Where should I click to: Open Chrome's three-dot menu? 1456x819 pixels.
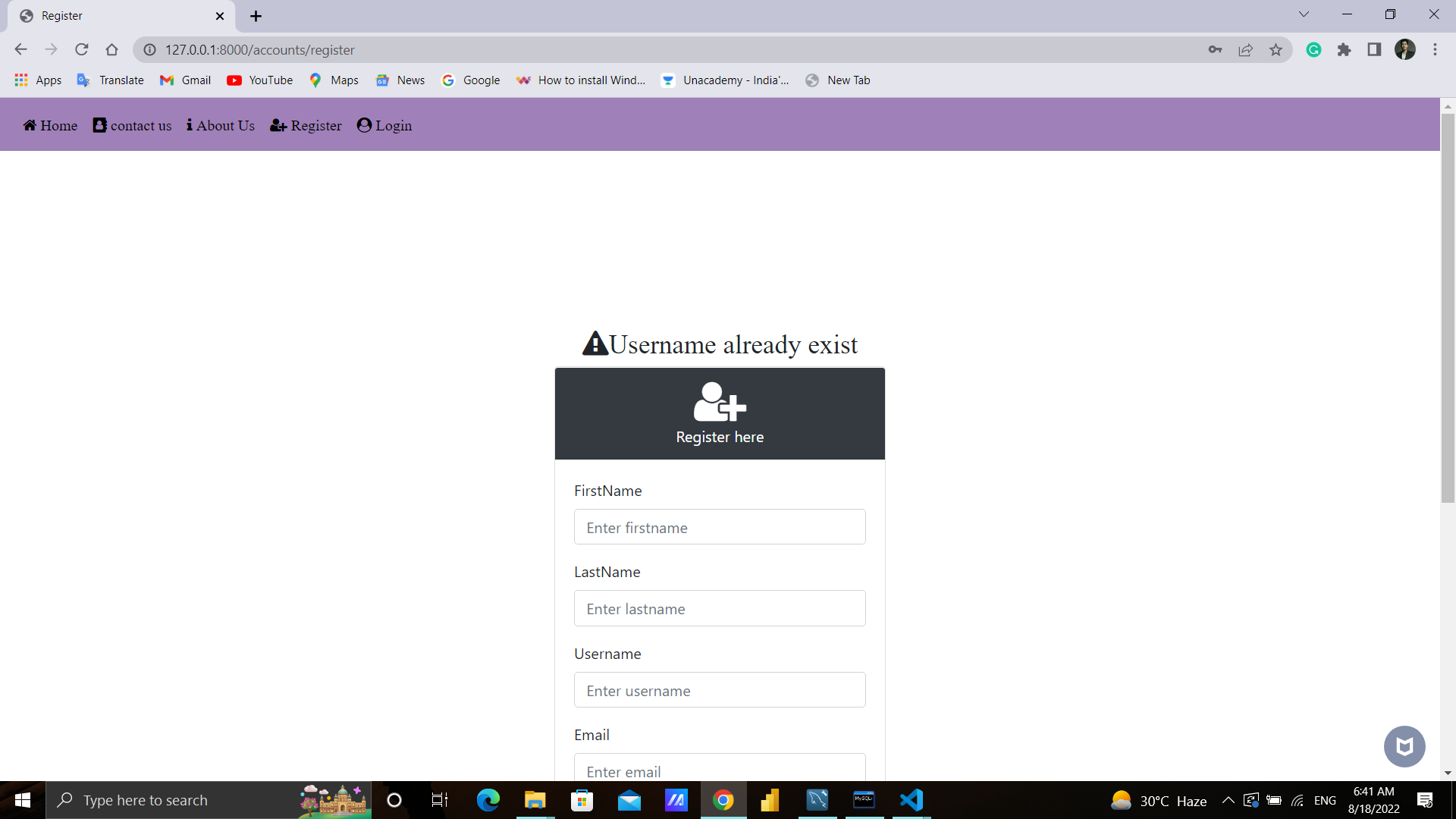[1436, 49]
